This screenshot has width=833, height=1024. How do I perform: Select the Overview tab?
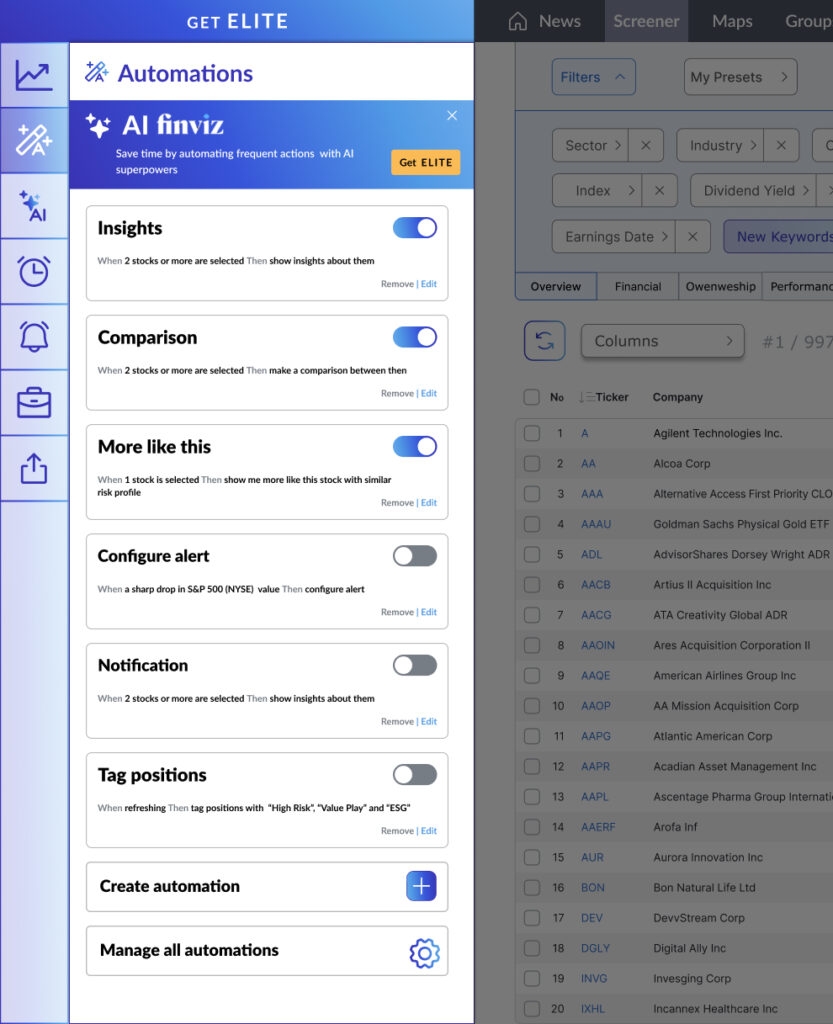point(556,287)
